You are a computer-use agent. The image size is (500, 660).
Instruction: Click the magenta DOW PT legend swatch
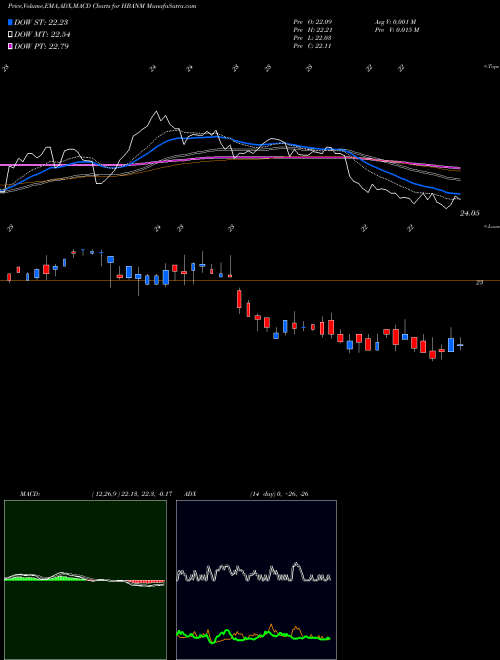coord(10,46)
